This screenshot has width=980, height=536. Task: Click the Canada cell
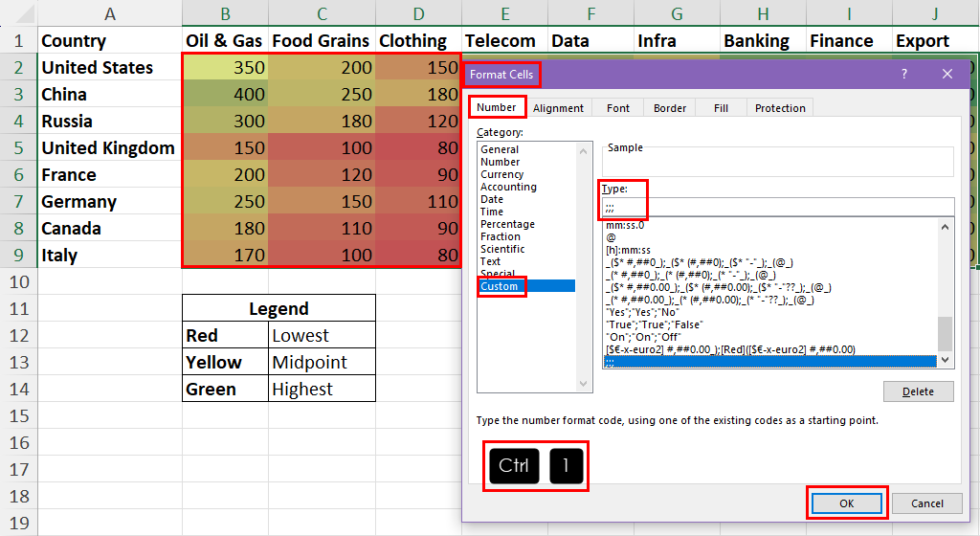coord(109,229)
